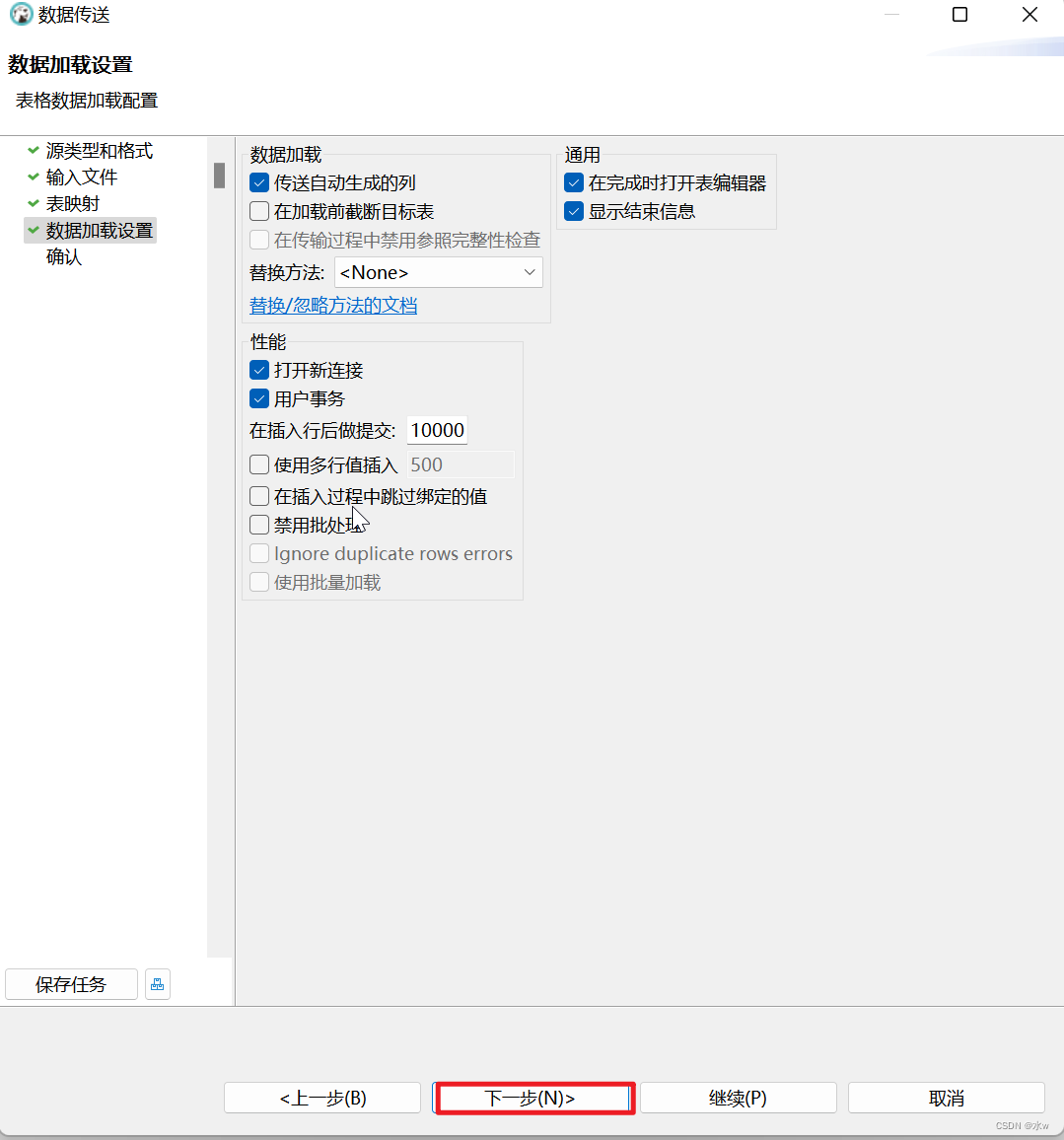Click the green check beside 源类型和格式
Viewport: 1064px width, 1140px height.
click(33, 150)
